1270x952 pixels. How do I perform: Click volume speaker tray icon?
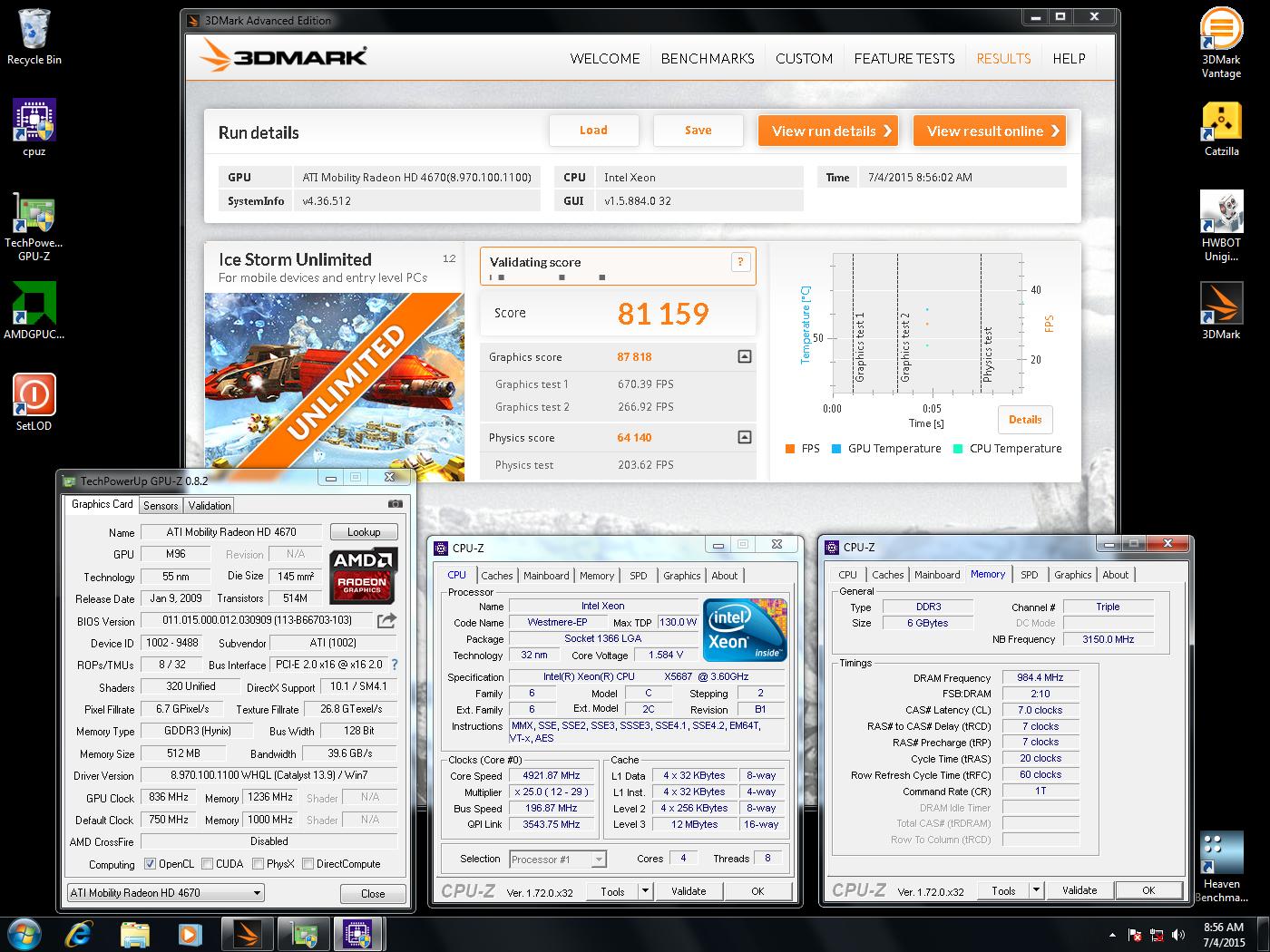tap(1177, 935)
